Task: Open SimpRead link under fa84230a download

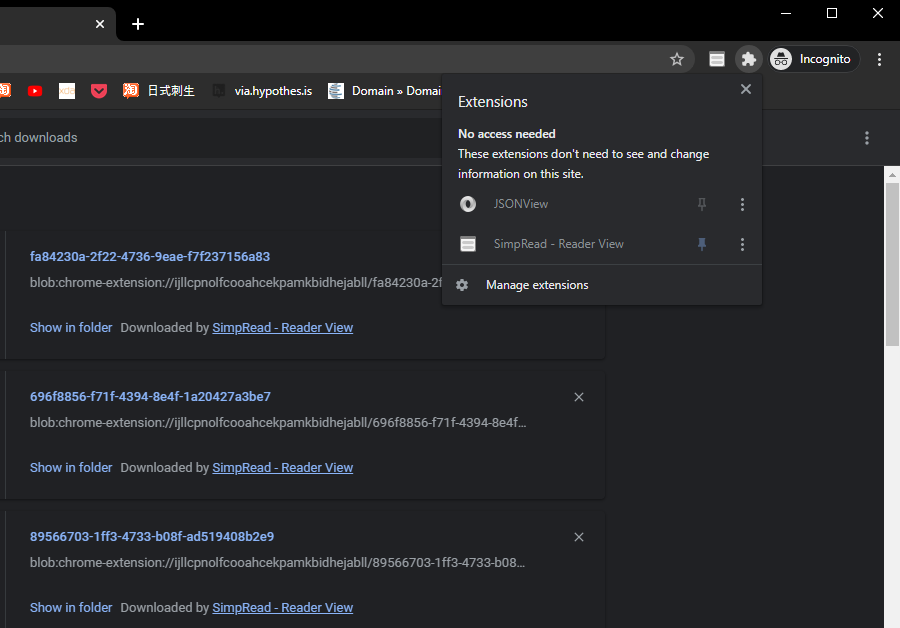Action: (x=282, y=328)
